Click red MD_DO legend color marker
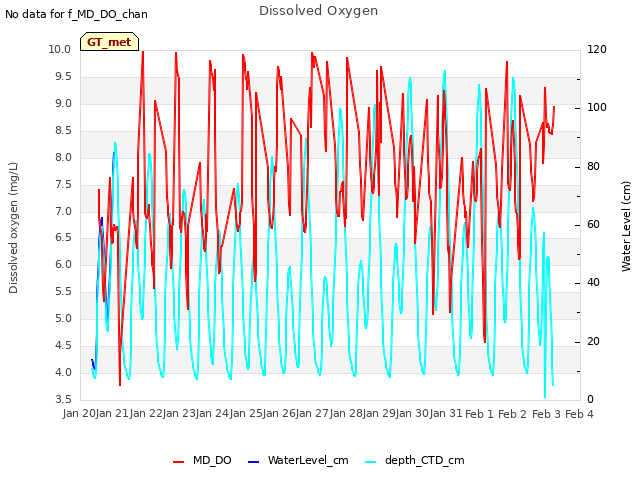This screenshot has width=640, height=480. (178, 462)
